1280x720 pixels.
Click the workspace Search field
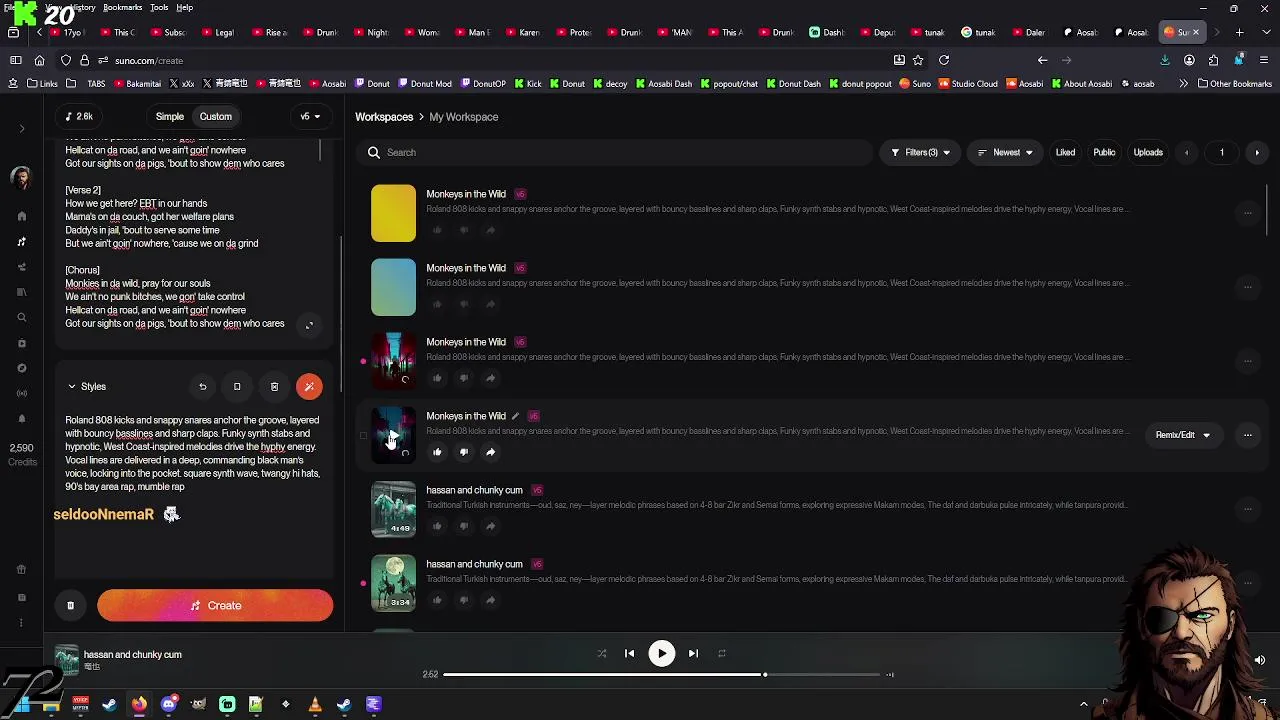615,153
